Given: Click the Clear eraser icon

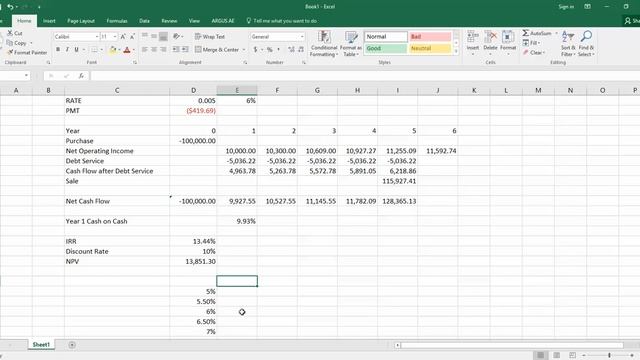Looking at the screenshot, I should pyautogui.click(x=526, y=52).
